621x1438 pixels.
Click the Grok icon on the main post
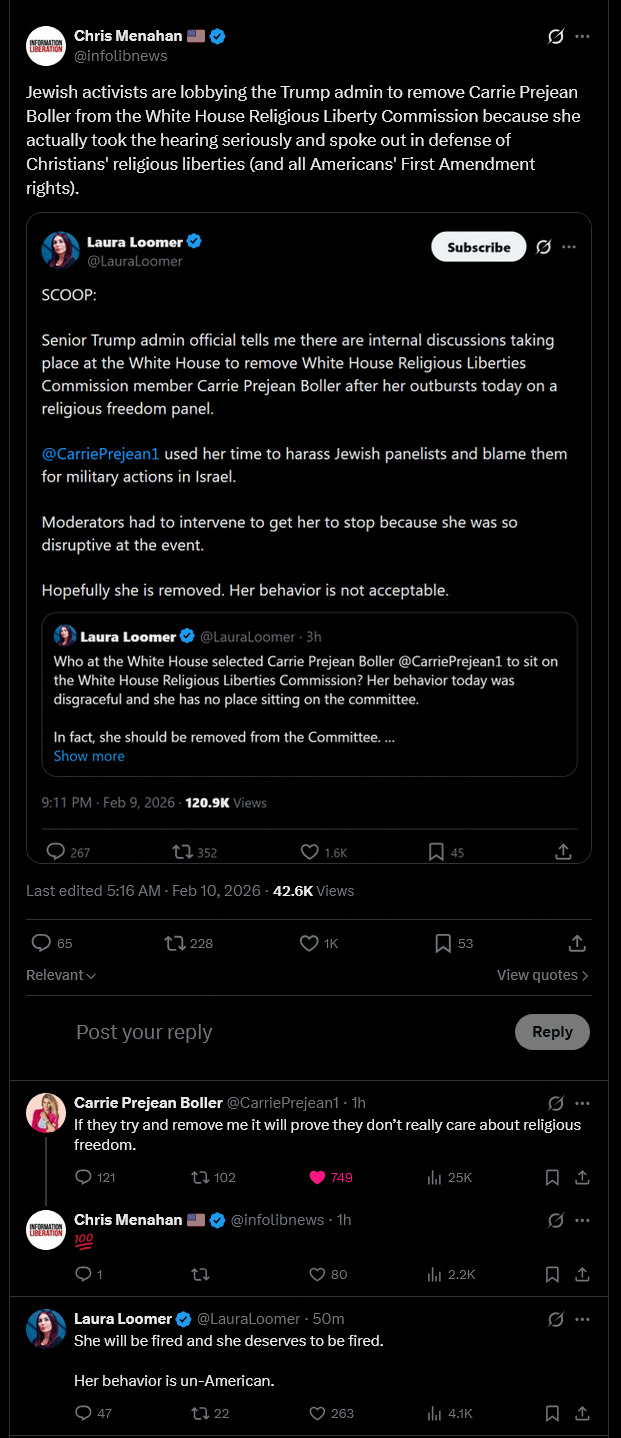click(556, 37)
